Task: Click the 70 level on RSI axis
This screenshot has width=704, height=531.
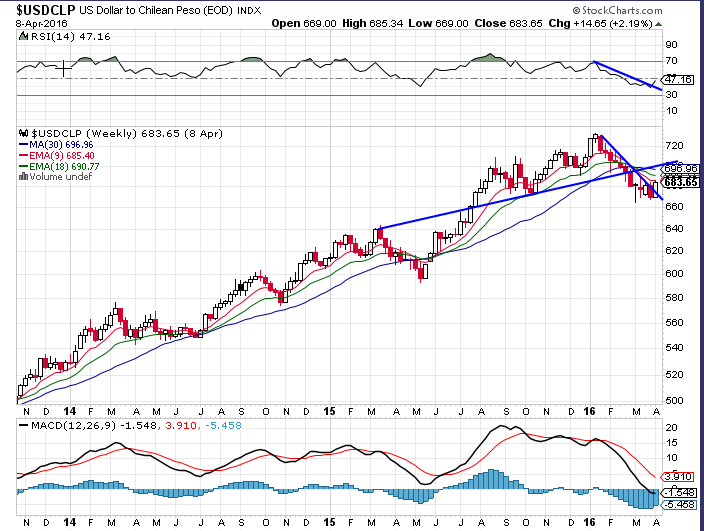Action: click(x=672, y=61)
